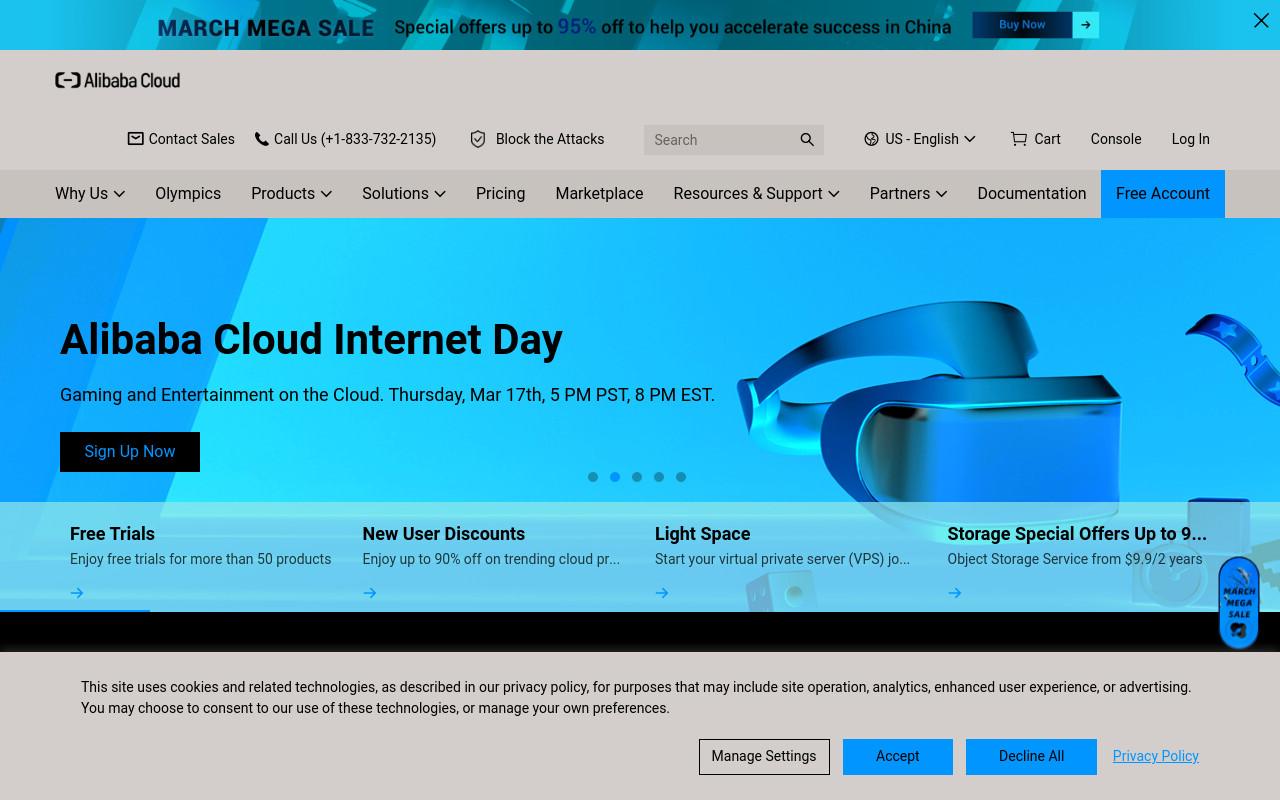Select the fifth carousel dot
The image size is (1280, 800).
681,477
